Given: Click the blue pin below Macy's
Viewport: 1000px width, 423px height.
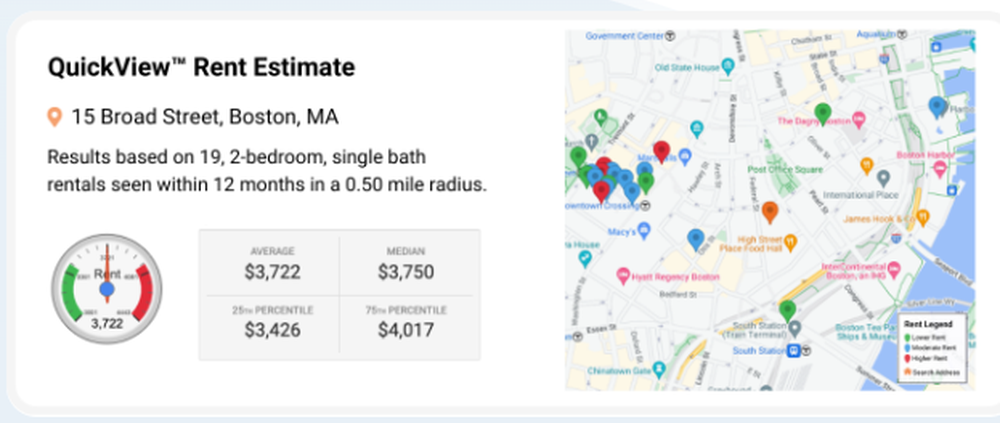Looking at the screenshot, I should coord(696,239).
